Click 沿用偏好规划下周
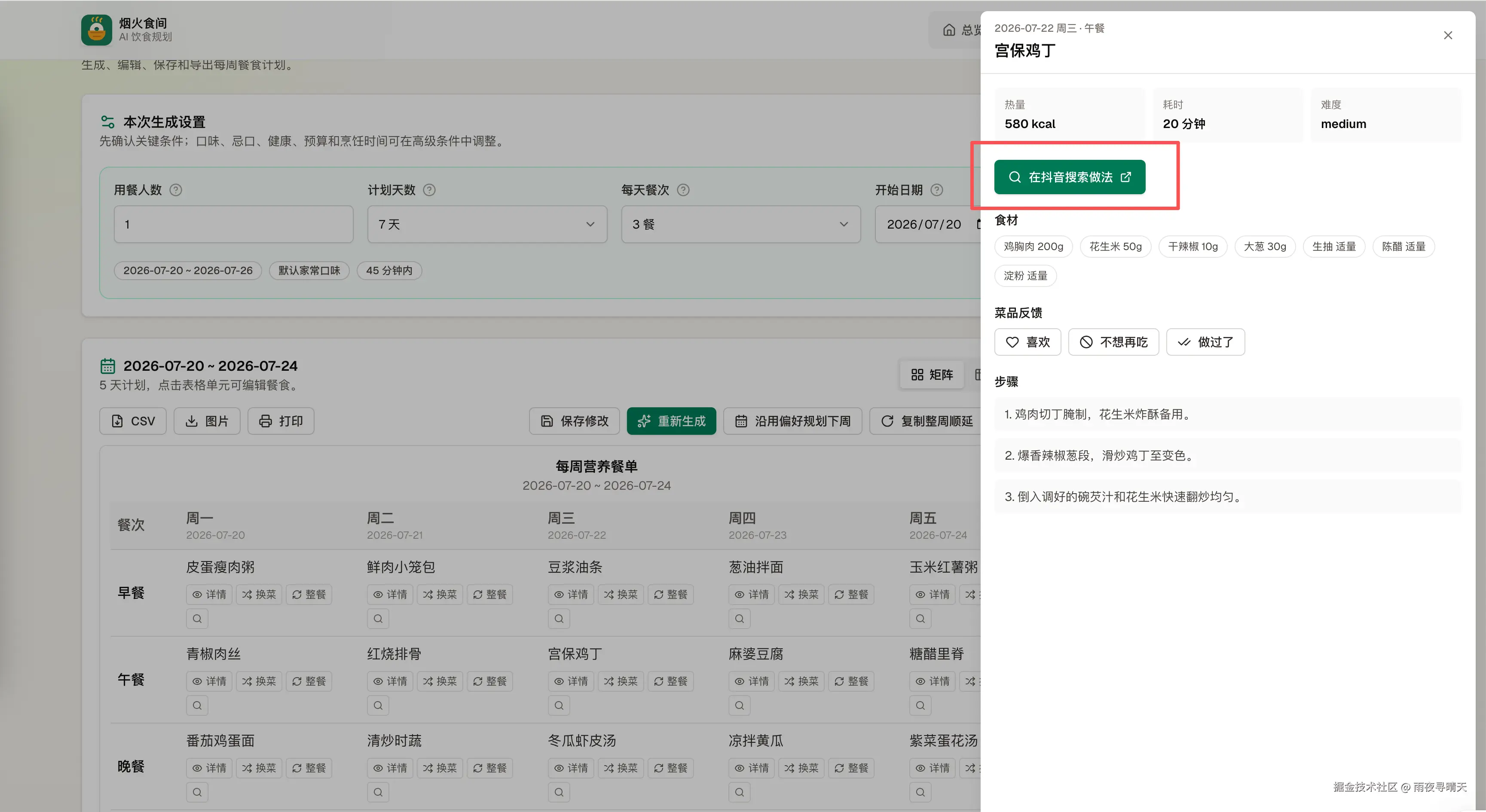 tap(792, 421)
